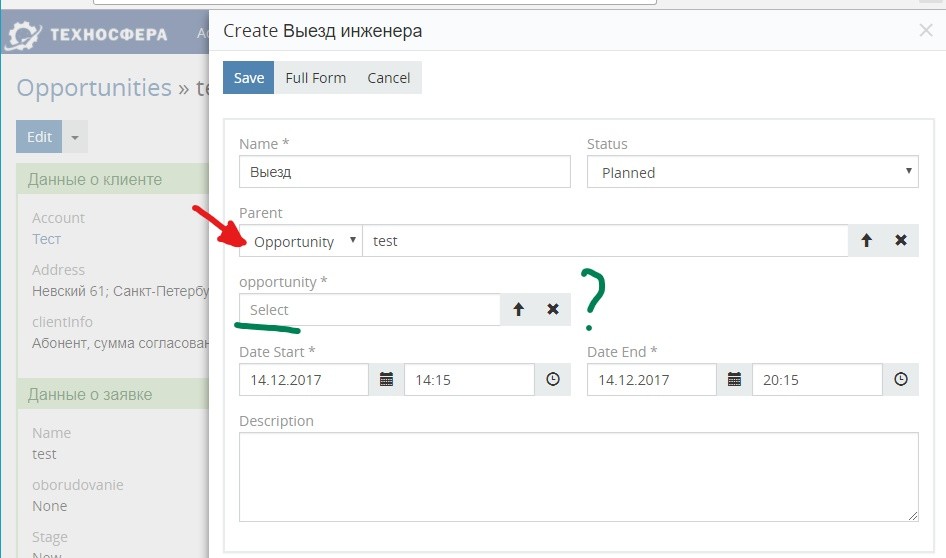The width and height of the screenshot is (946, 558).
Task: Open the Date Start calendar picker
Action: tap(387, 380)
